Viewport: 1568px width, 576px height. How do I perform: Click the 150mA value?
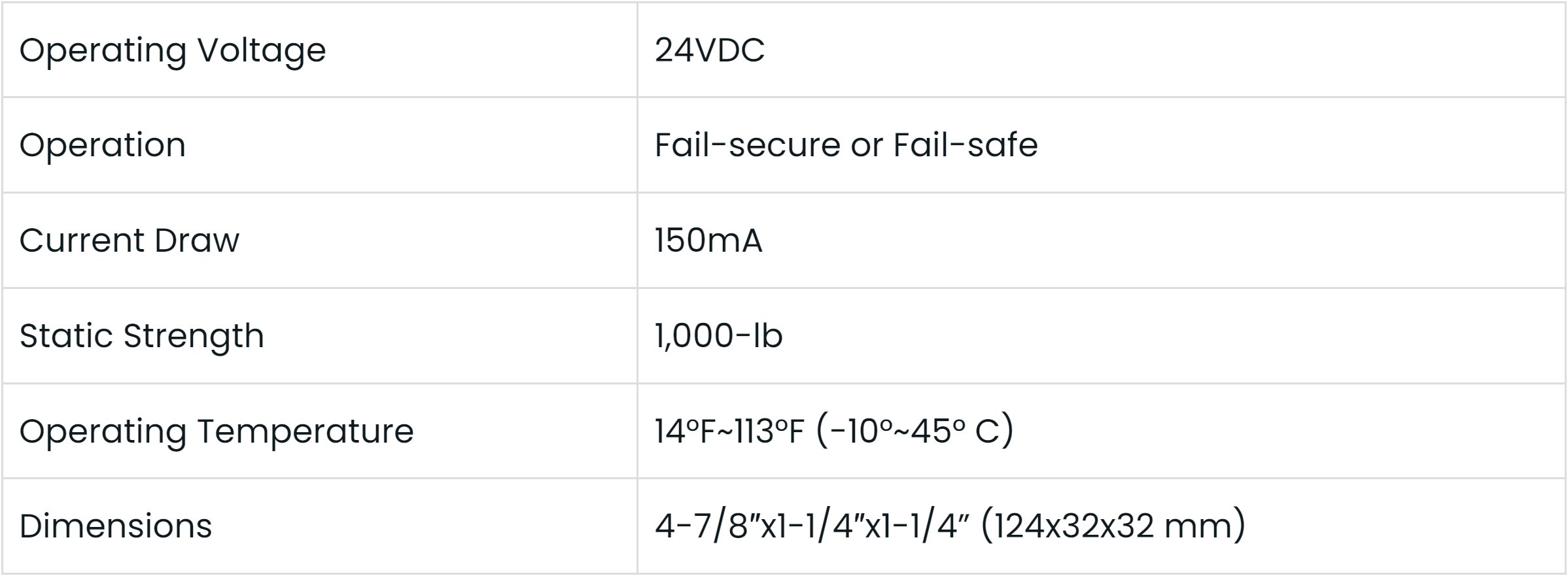point(708,241)
